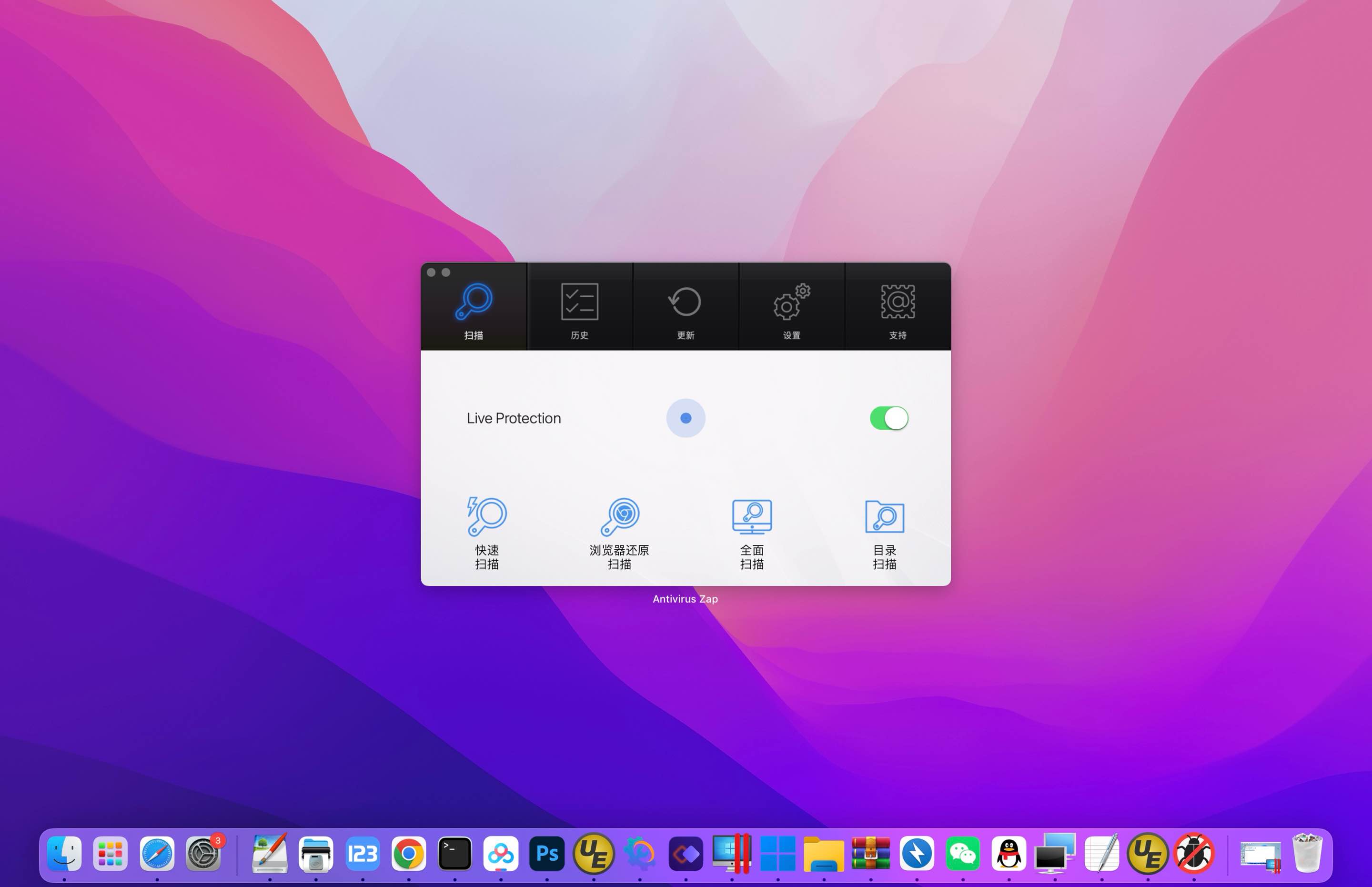Launch Safari from the Dock
Image resolution: width=1372 pixels, height=887 pixels.
click(x=157, y=853)
